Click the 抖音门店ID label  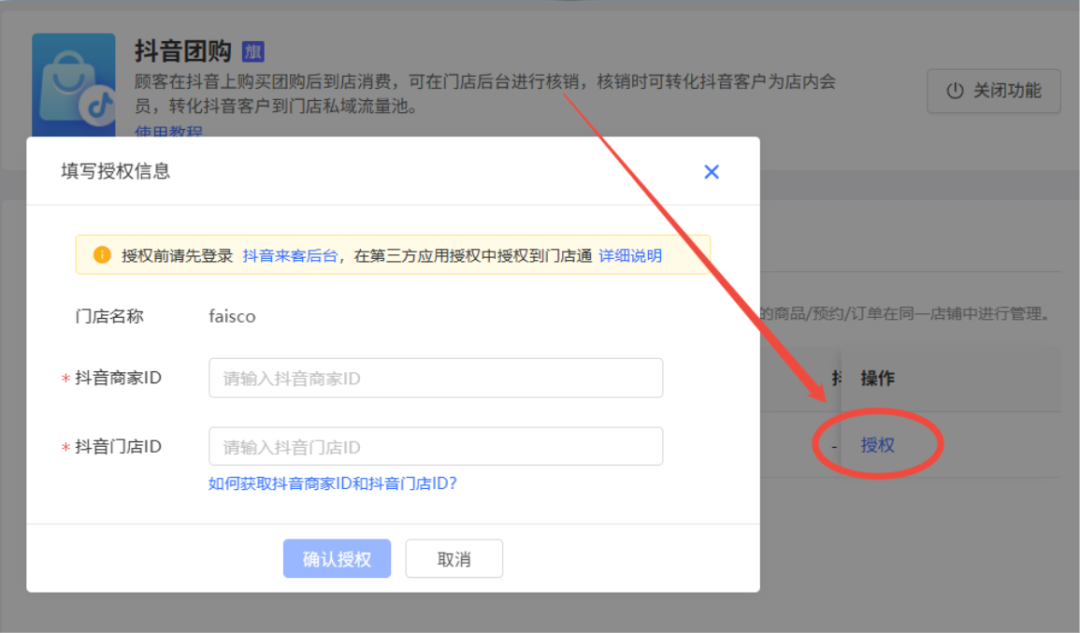coord(118,446)
